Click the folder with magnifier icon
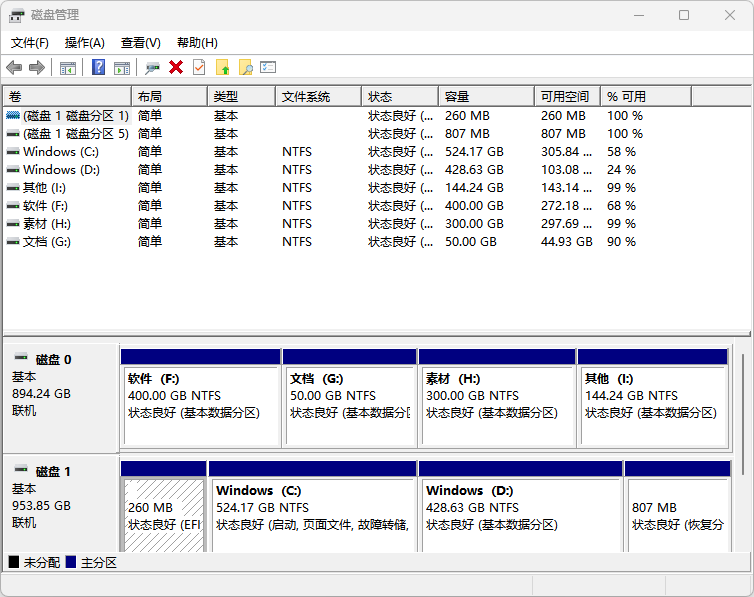The image size is (754, 597). pos(246,67)
